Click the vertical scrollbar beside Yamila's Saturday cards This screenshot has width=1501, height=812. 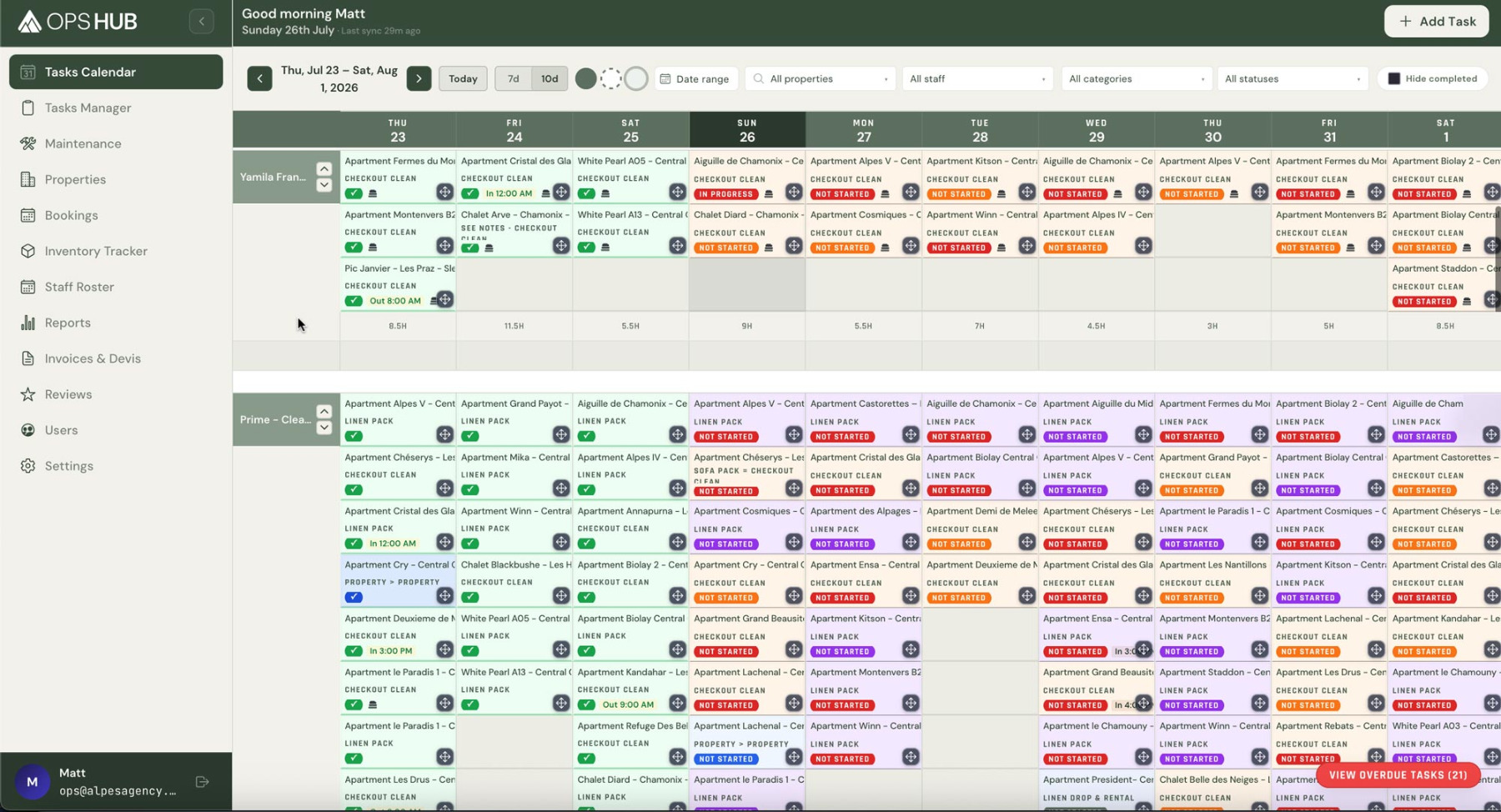(x=1498, y=258)
